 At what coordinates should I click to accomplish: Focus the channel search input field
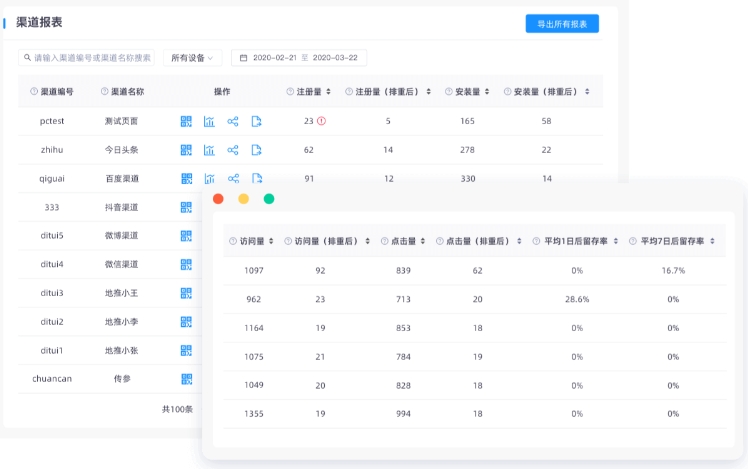[86, 58]
